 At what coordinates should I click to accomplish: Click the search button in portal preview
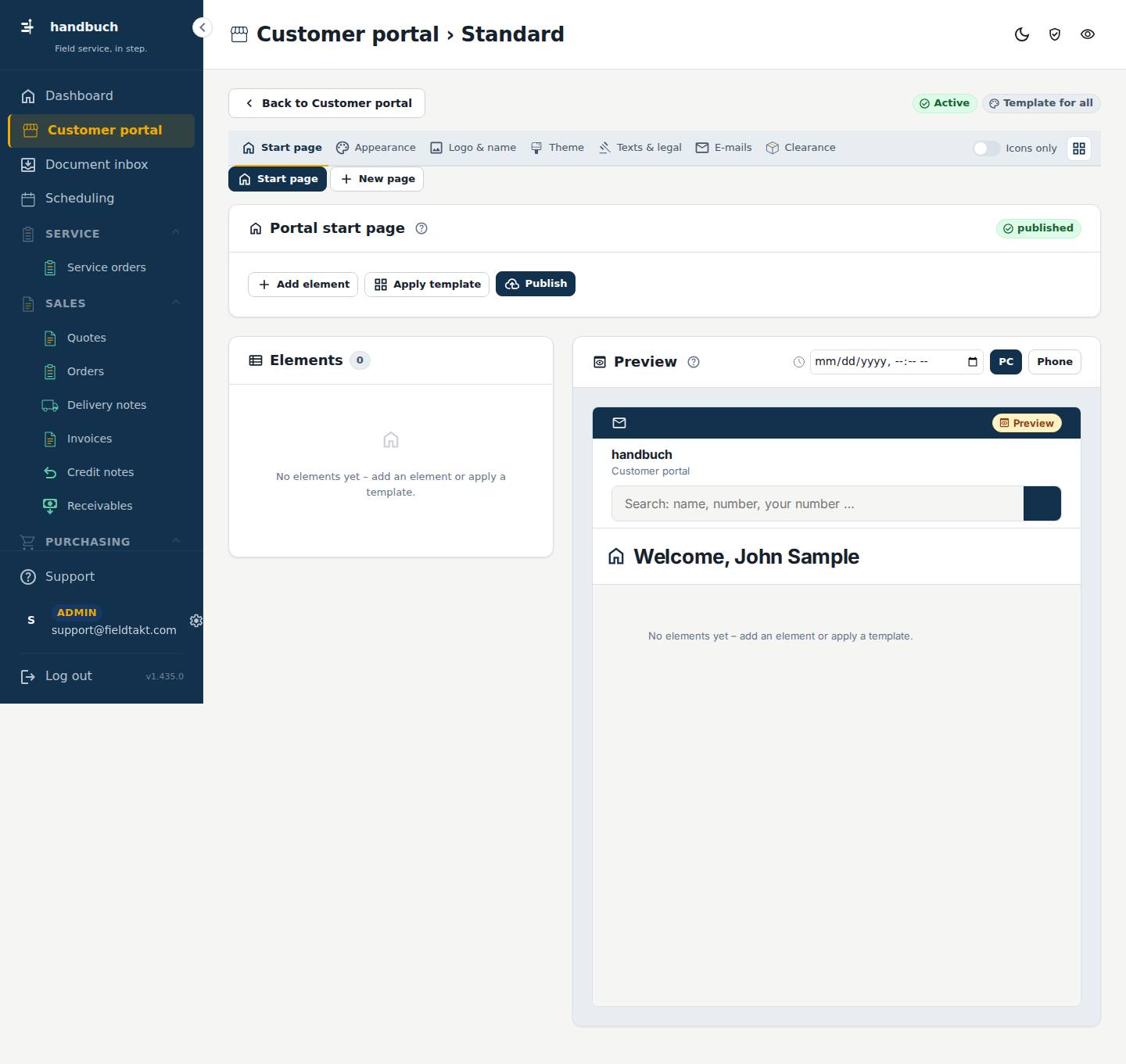[x=1042, y=503]
